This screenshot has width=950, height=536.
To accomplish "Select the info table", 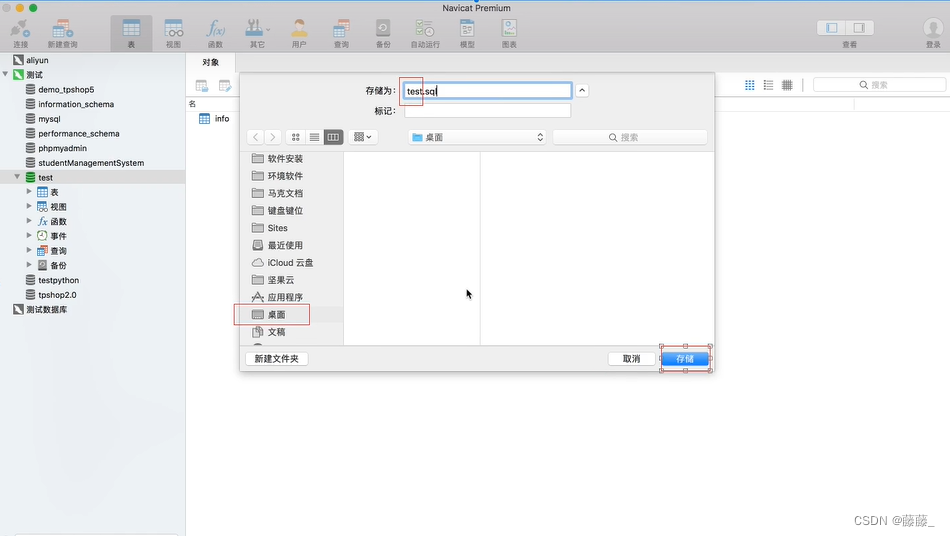I will coord(222,119).
